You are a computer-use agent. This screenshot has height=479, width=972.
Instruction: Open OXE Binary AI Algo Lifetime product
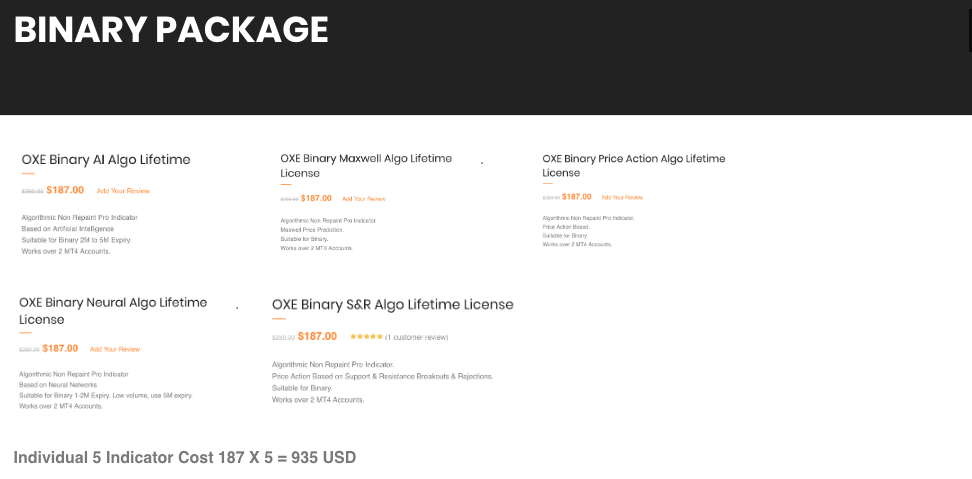(106, 160)
